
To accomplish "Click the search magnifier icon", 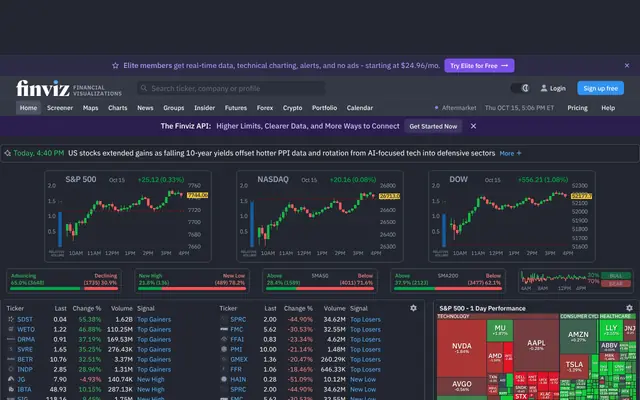I will (x=144, y=88).
